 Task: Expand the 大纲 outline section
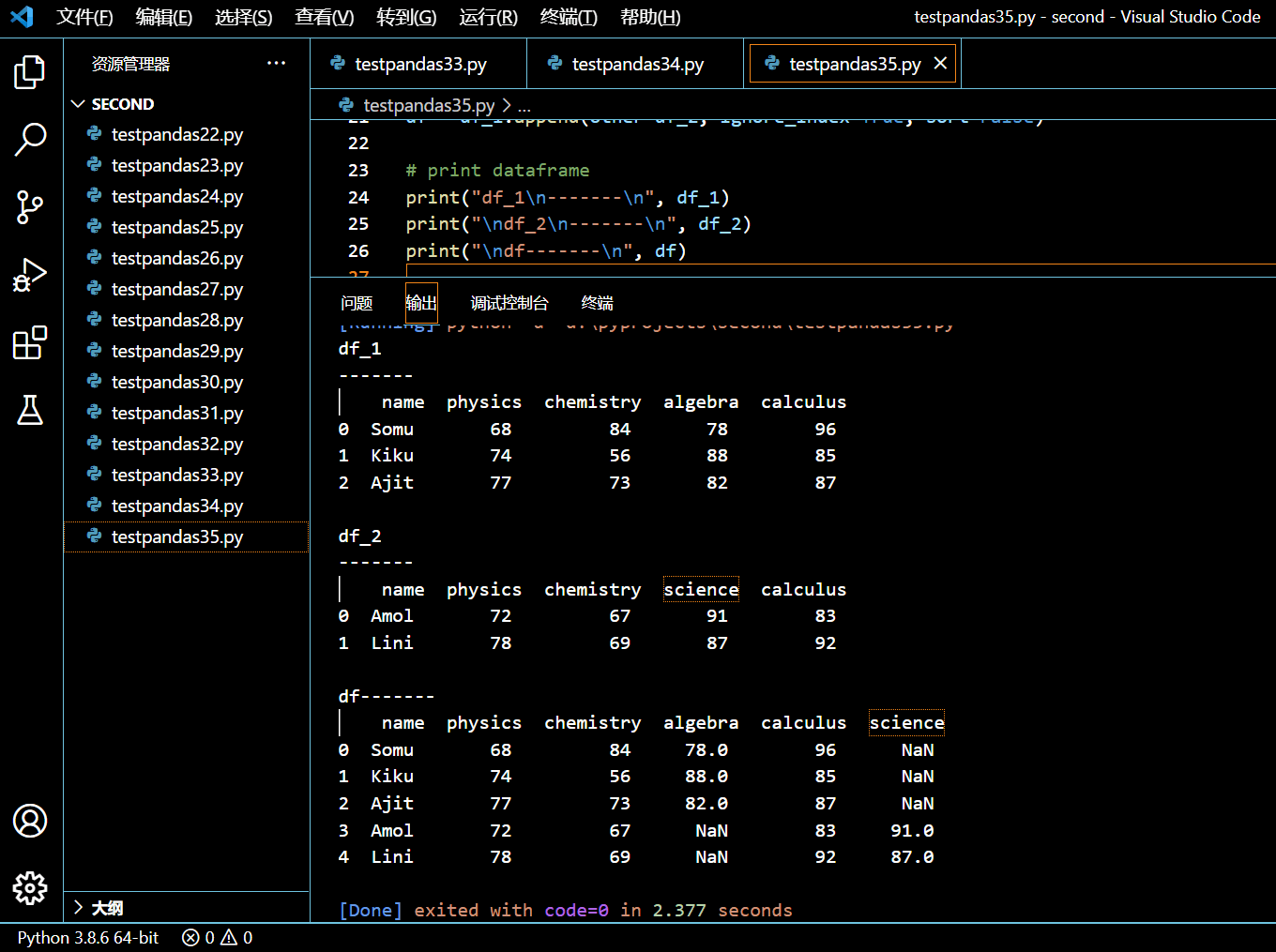click(x=187, y=908)
